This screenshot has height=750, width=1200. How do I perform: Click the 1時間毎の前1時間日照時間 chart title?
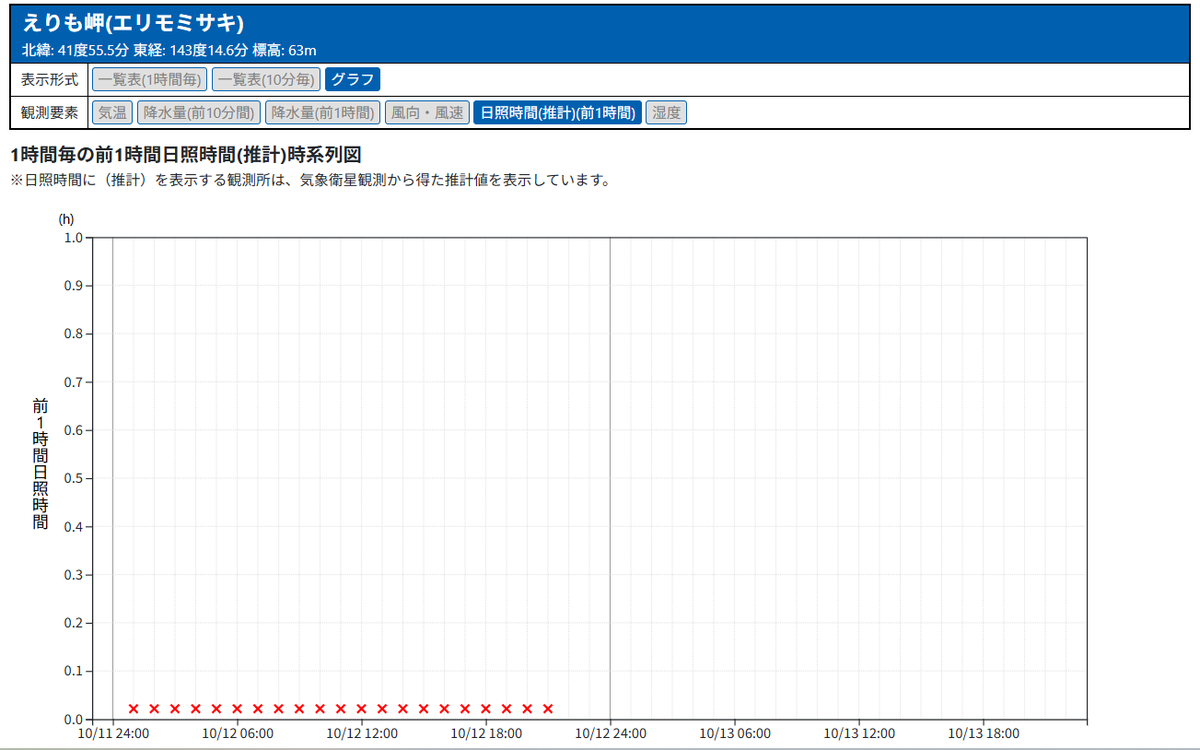tap(184, 155)
